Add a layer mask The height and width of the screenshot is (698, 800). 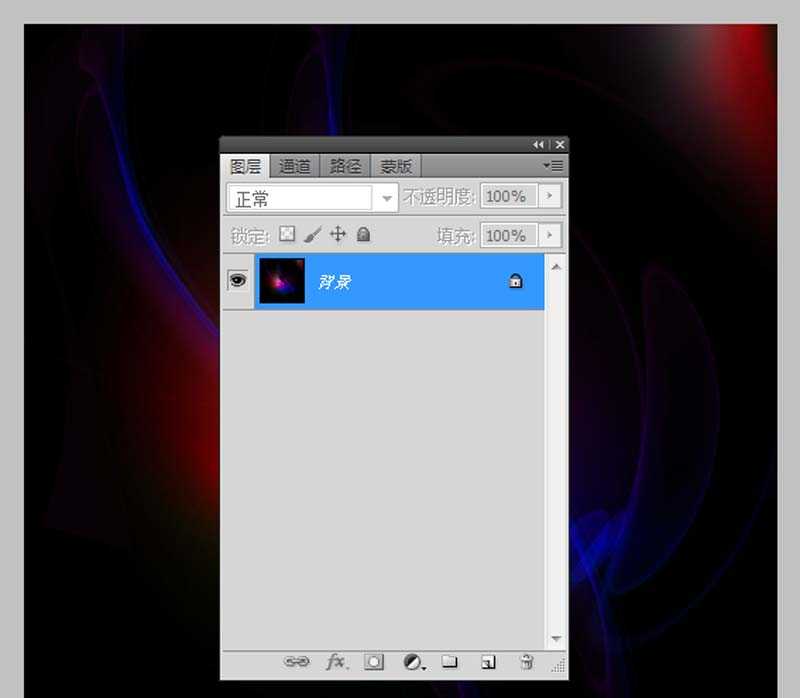pos(375,662)
